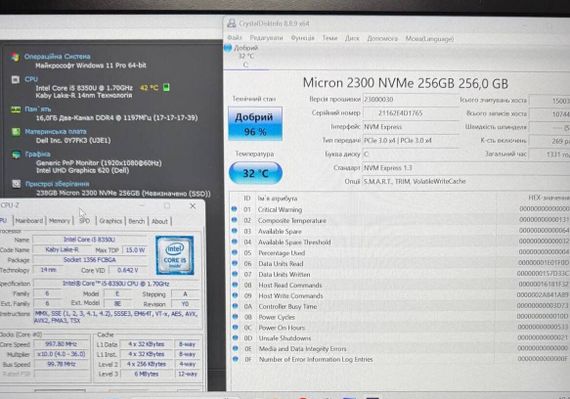The image size is (570, 399).
Task: Open the CPU section link in Speccy
Action: pyautogui.click(x=31, y=79)
